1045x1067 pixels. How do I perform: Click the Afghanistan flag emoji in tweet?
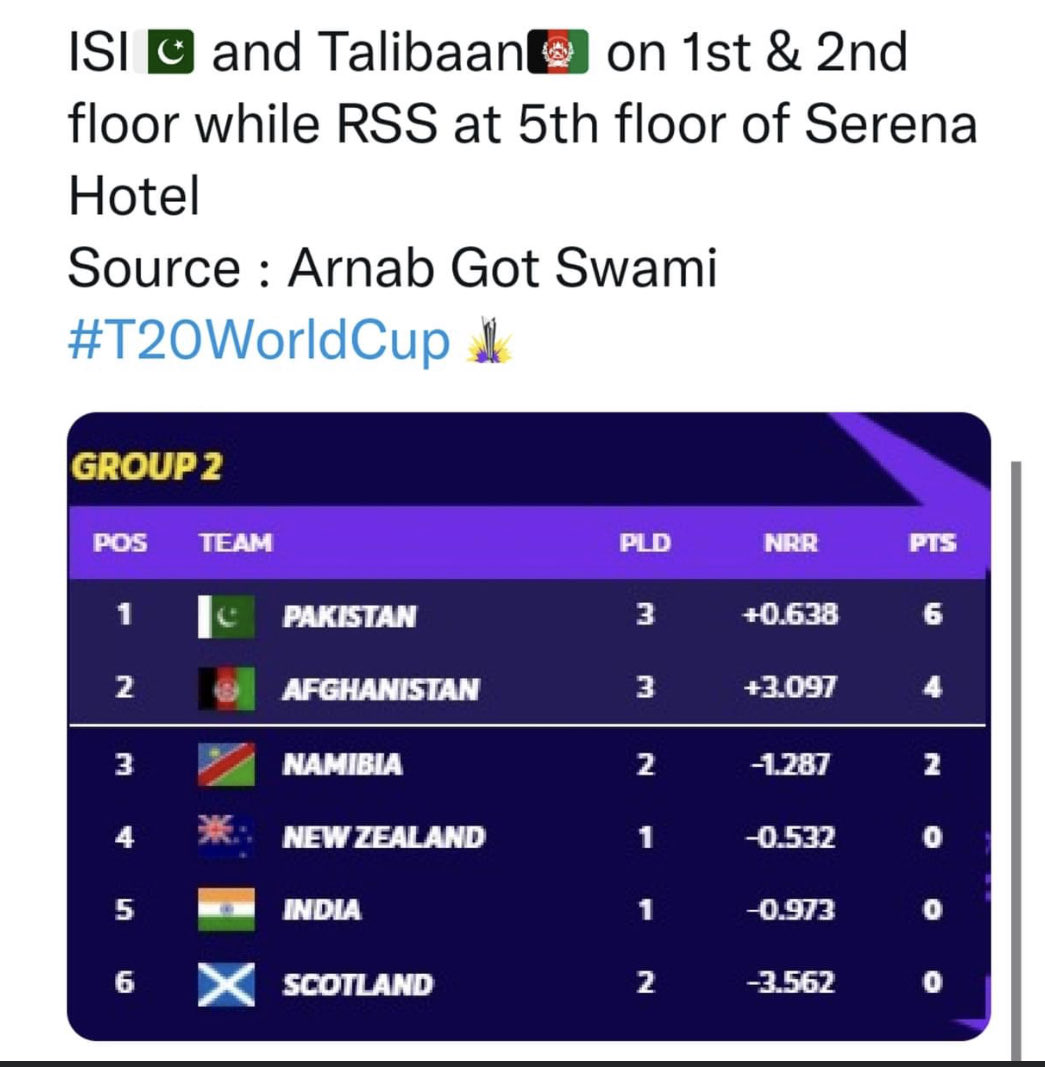[559, 53]
